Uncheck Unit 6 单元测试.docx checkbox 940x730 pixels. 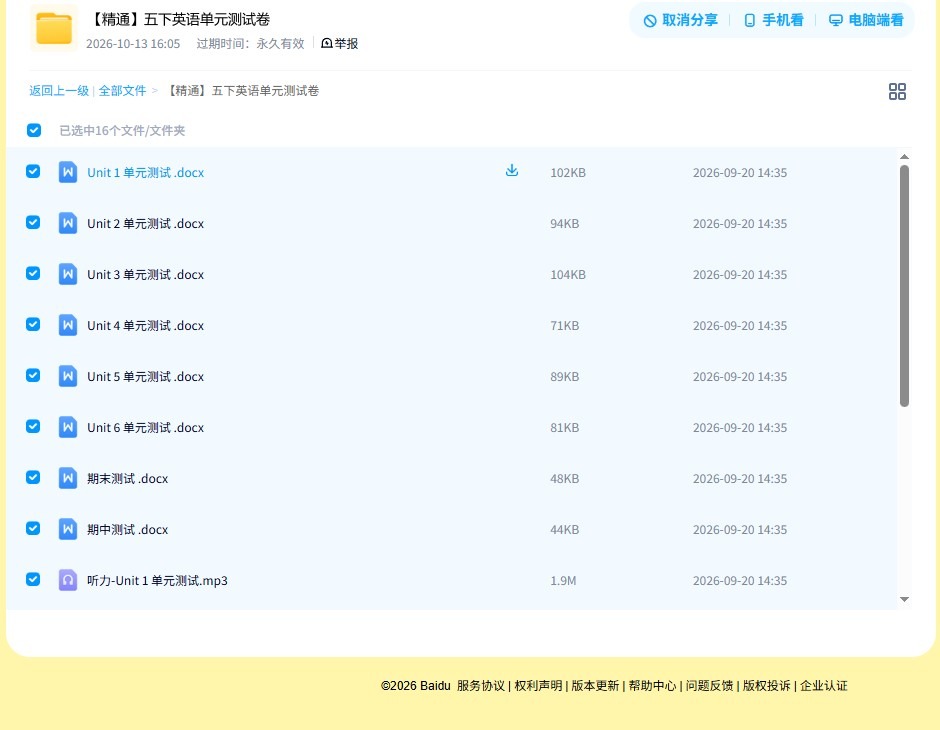click(33, 426)
